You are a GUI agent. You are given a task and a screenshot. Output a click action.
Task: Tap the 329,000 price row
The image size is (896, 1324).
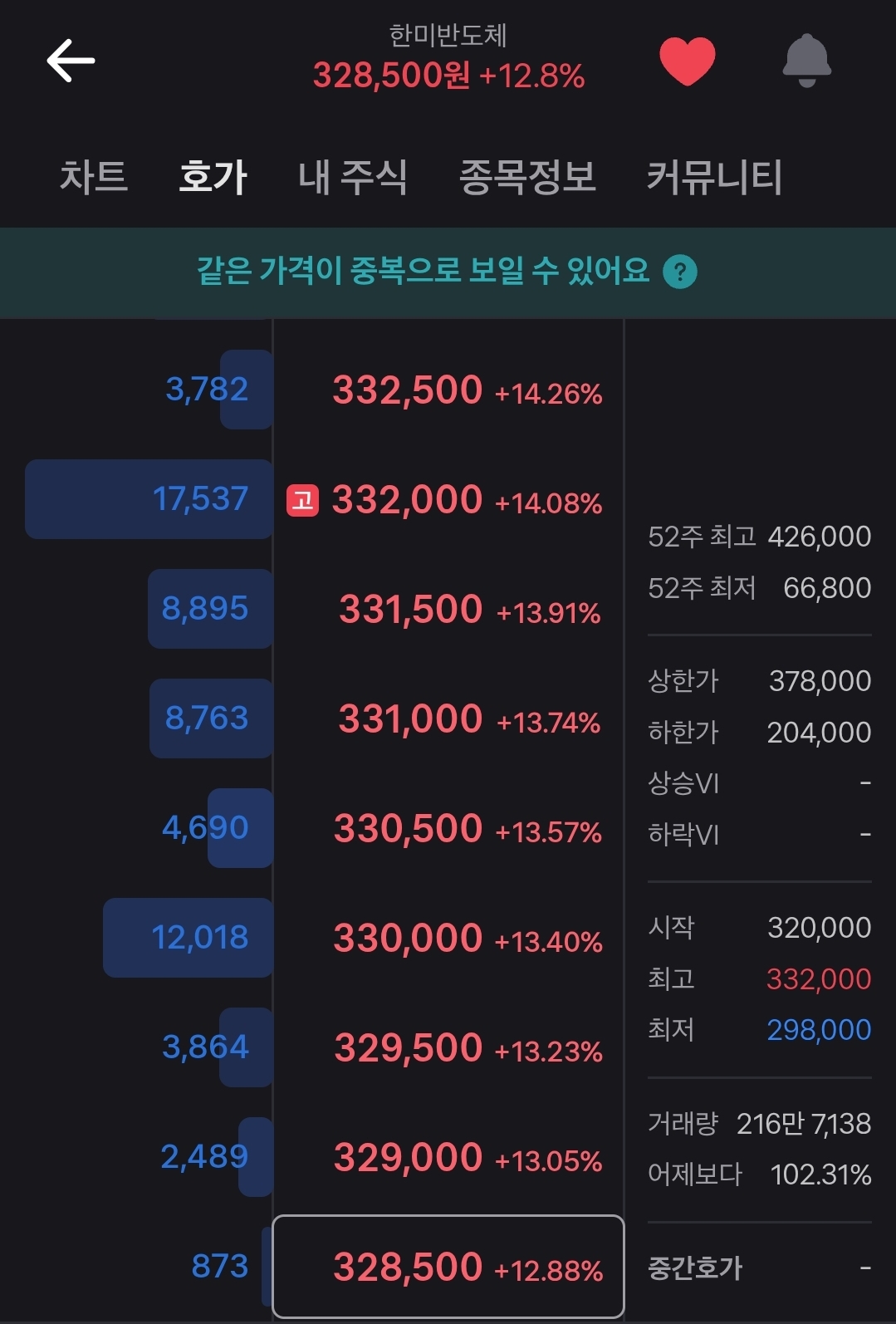pos(448,1157)
